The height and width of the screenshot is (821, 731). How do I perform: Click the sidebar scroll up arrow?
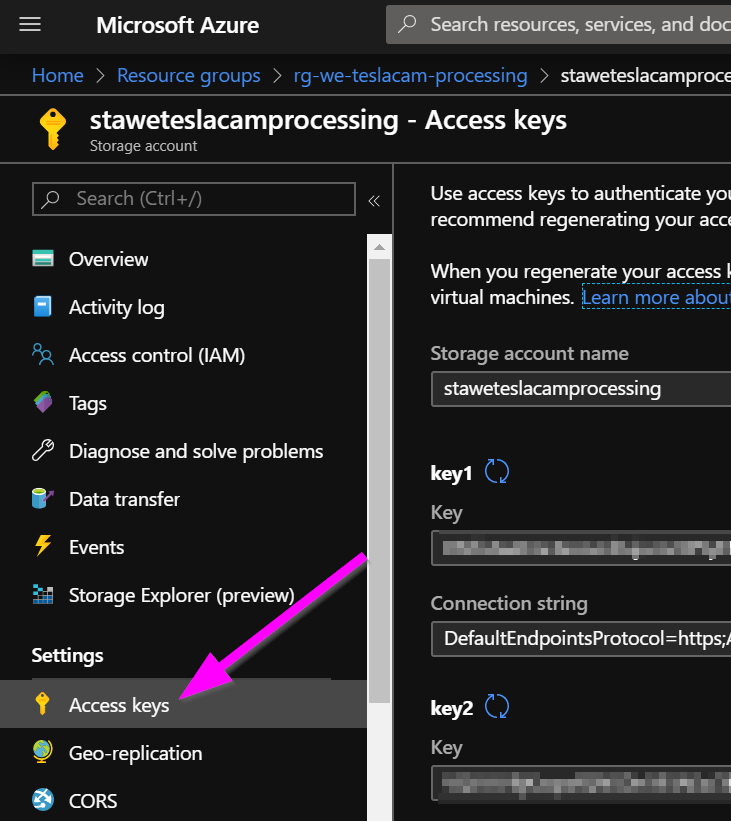click(x=379, y=247)
